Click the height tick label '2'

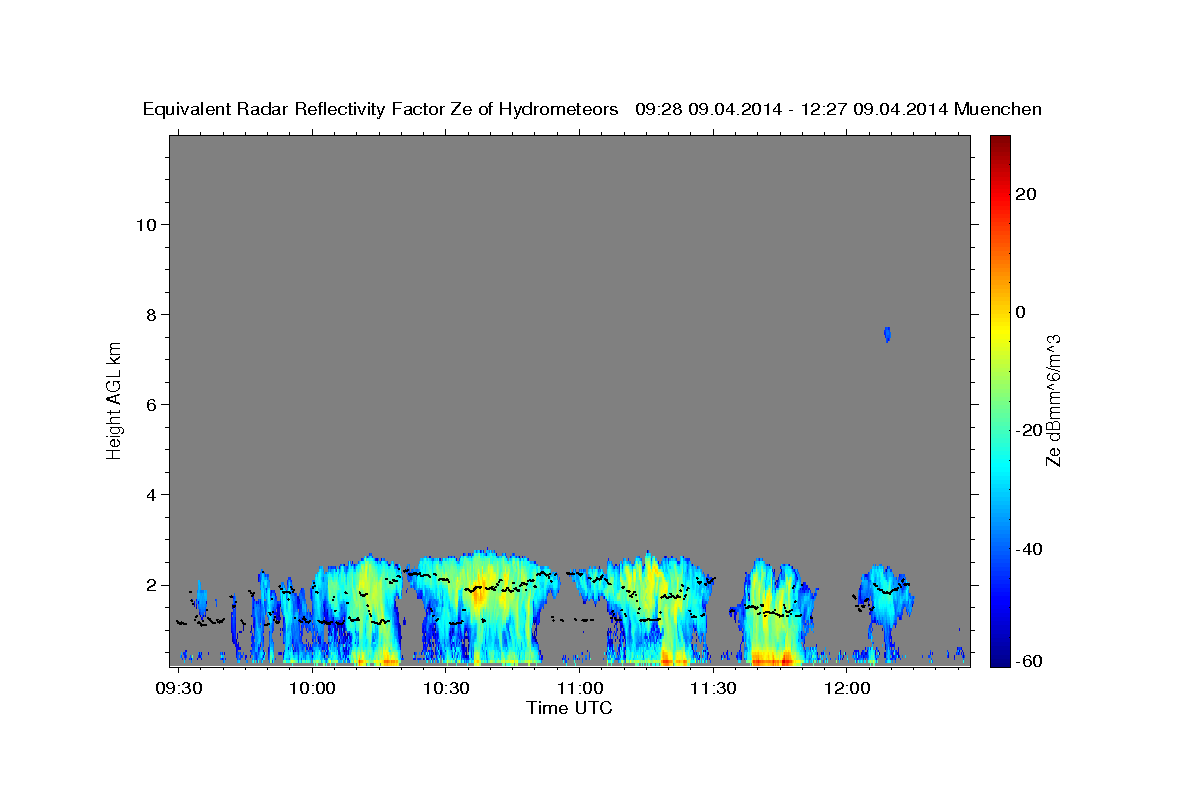[152, 585]
